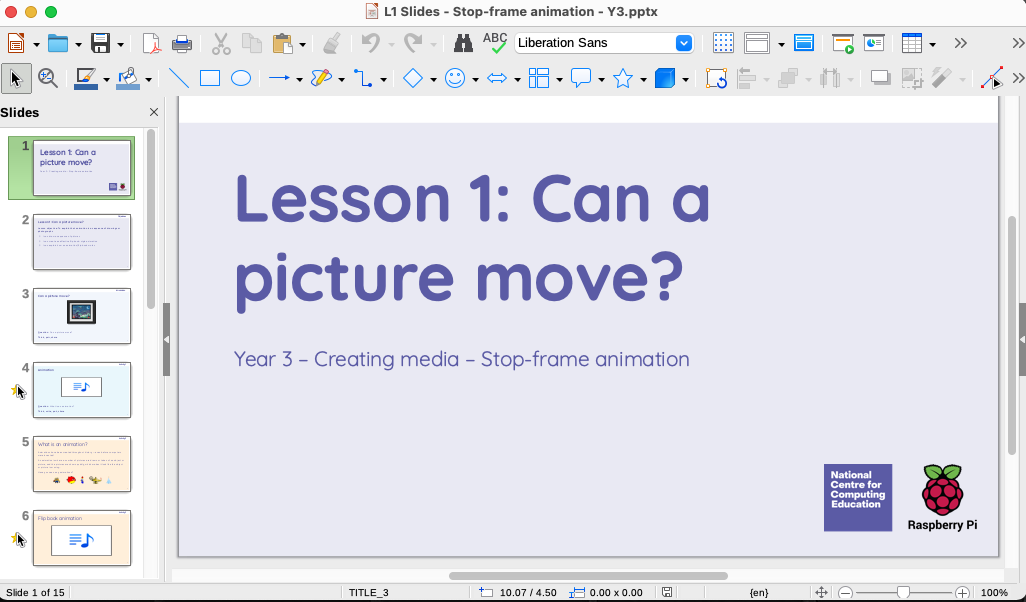The height and width of the screenshot is (602, 1026).
Task: Start the slideshow from first slide
Action: click(x=843, y=43)
